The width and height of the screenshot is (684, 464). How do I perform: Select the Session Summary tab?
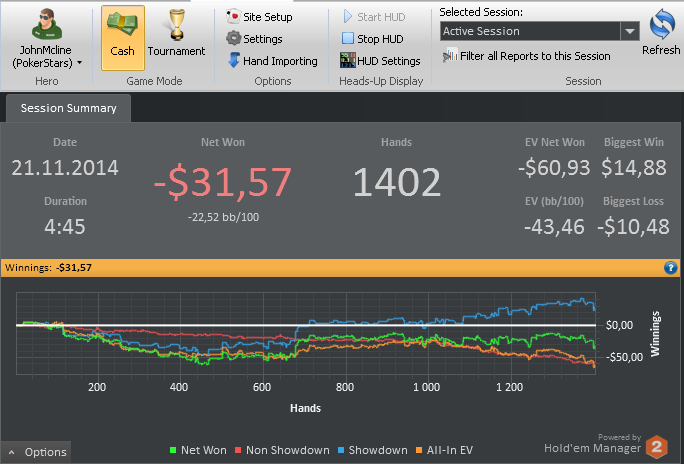point(68,108)
